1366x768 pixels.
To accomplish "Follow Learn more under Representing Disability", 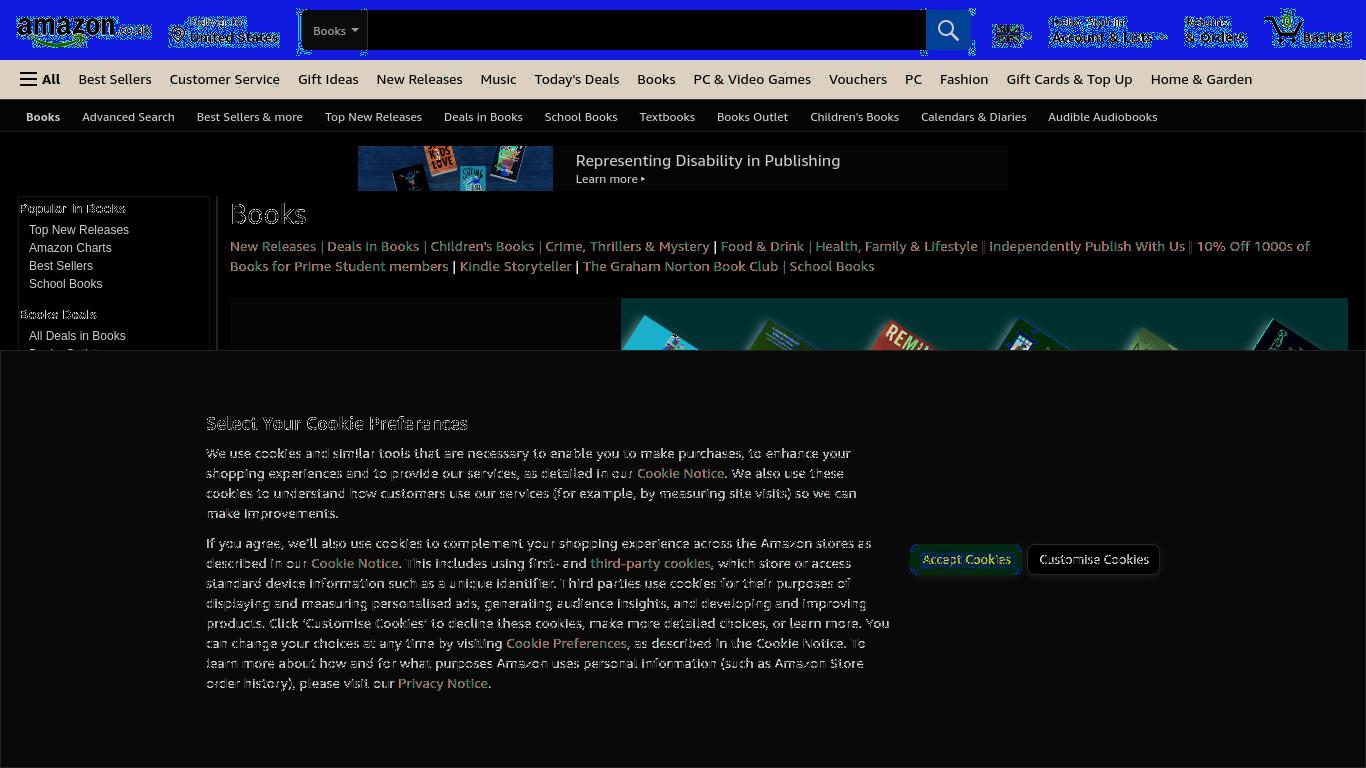I will [610, 179].
